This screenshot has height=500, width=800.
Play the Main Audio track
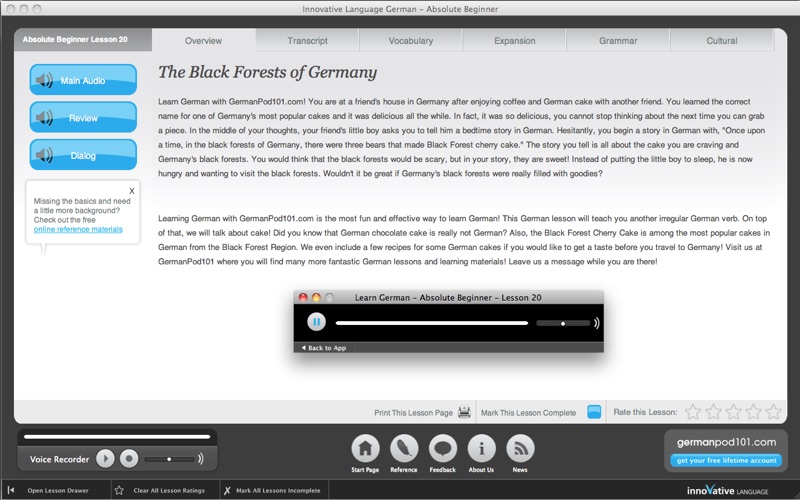pos(83,80)
